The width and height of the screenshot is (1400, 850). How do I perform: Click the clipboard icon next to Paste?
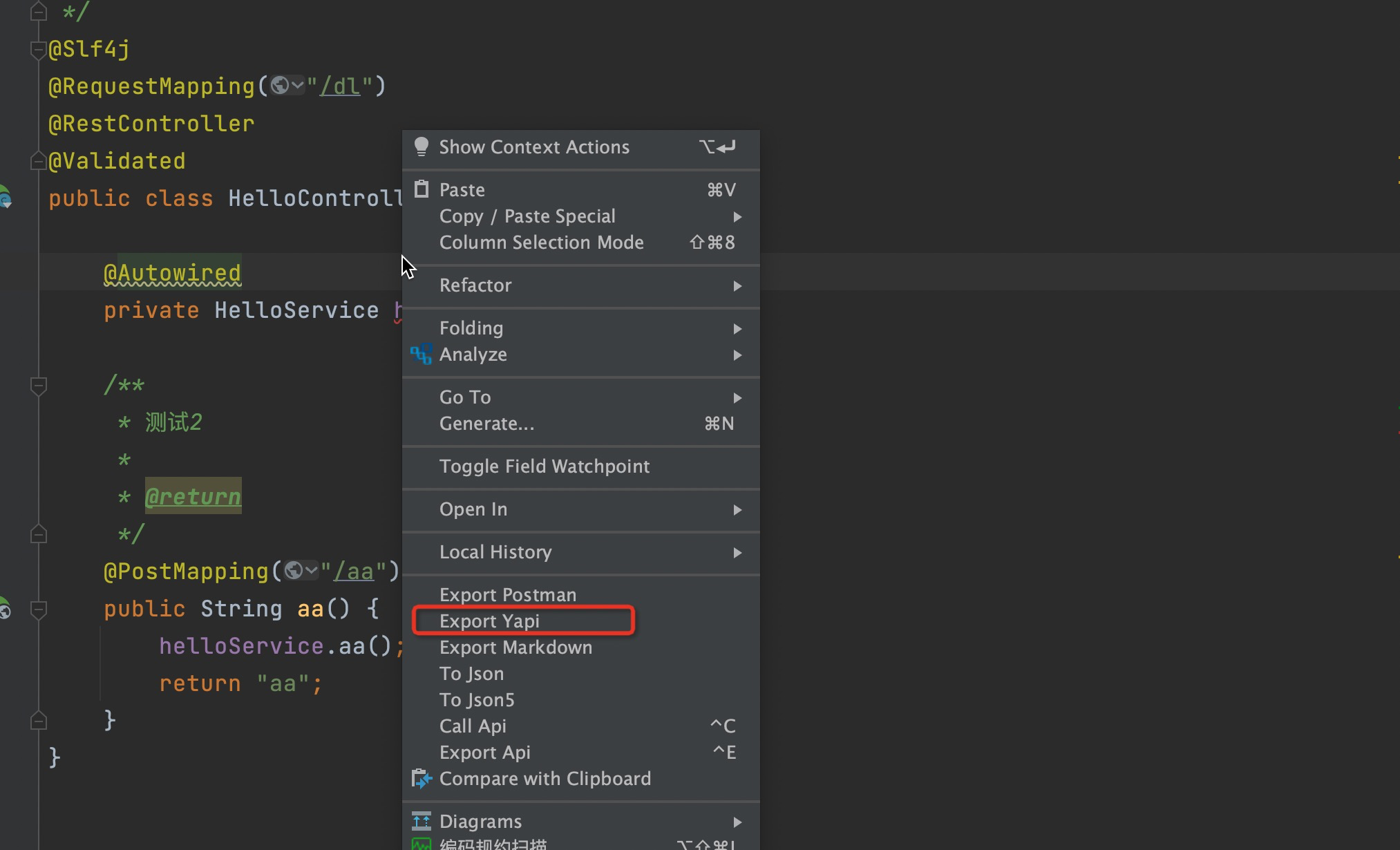[x=422, y=188]
